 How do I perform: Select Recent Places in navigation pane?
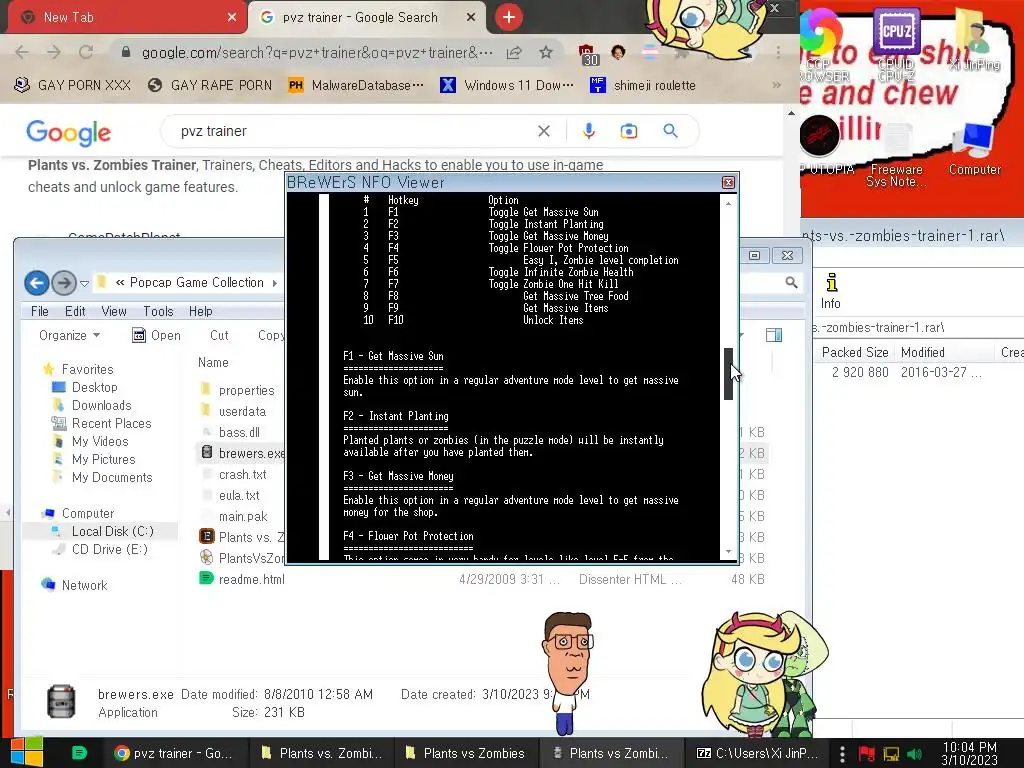[111, 423]
